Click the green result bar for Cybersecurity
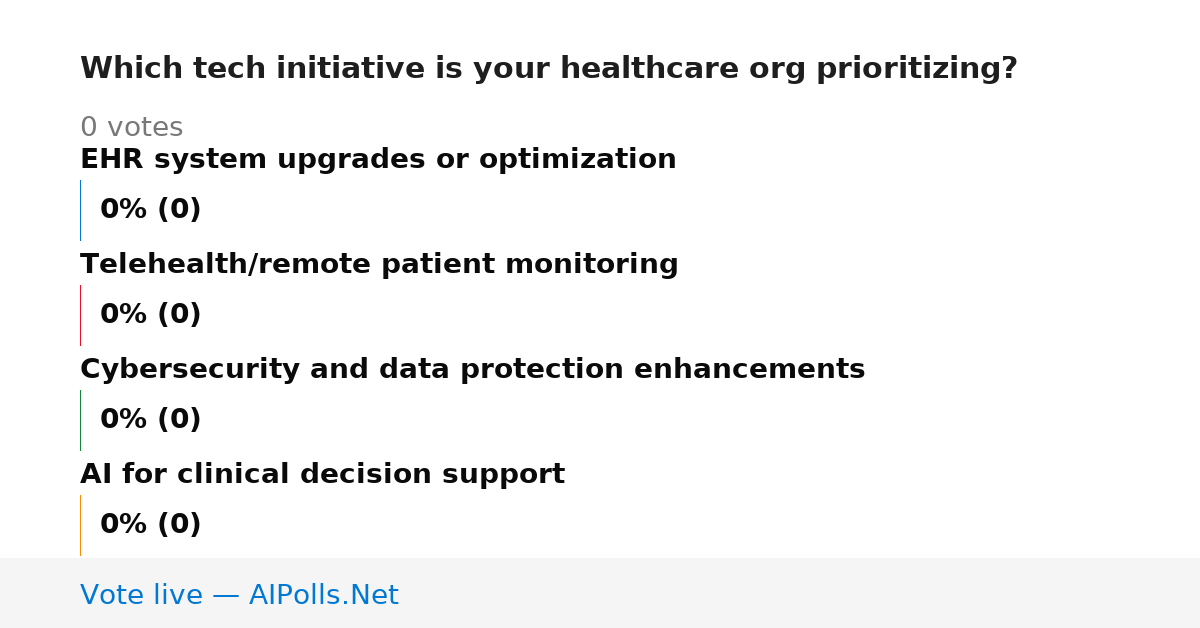This screenshot has height=628, width=1200. pyautogui.click(x=80, y=420)
